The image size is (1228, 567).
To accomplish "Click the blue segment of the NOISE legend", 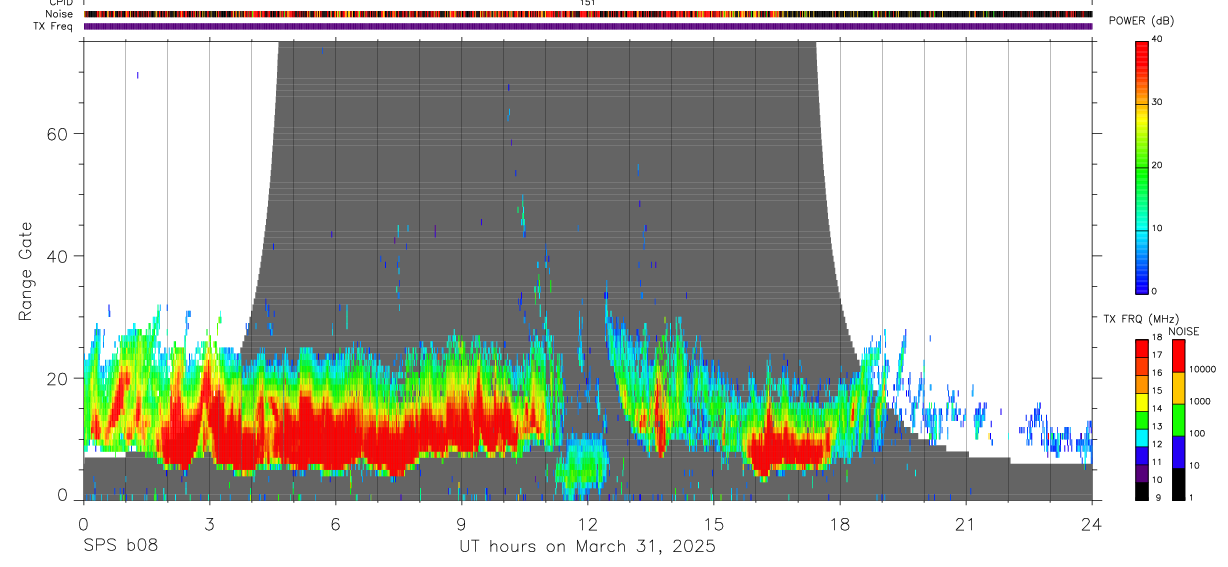I will pos(1177,452).
